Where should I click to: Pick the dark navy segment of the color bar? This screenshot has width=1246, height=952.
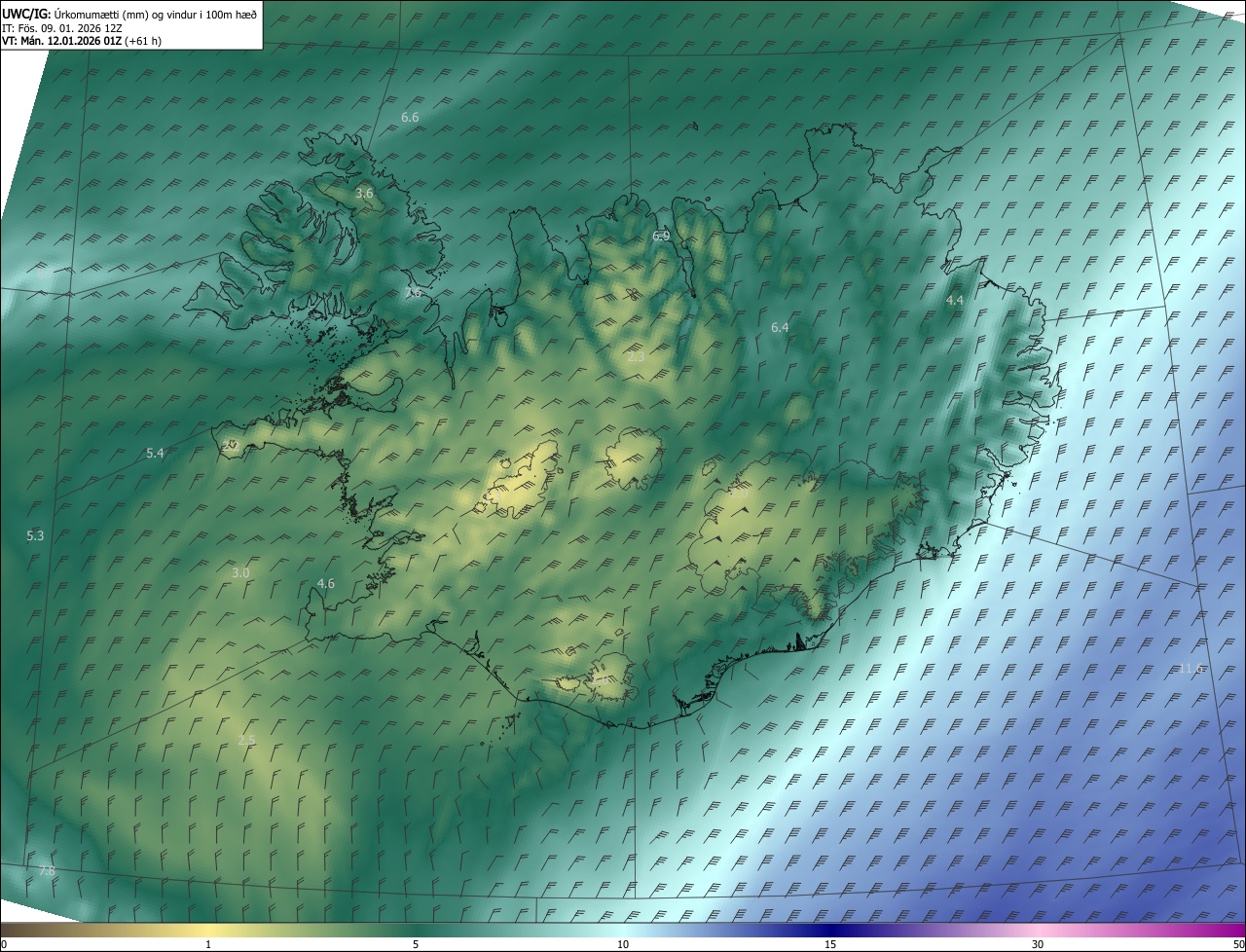tap(830, 930)
